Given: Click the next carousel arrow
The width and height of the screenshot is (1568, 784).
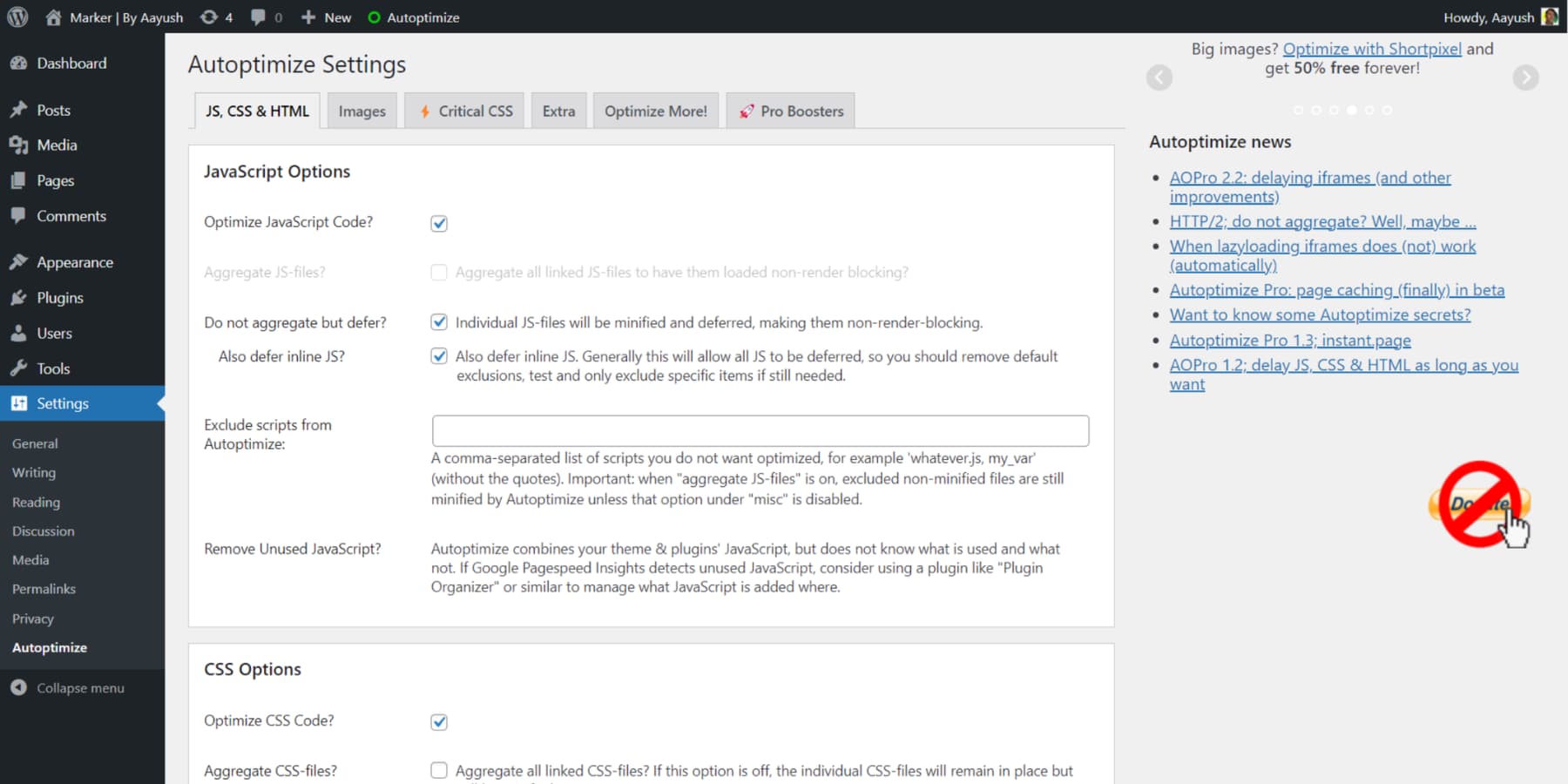Looking at the screenshot, I should click(x=1525, y=78).
